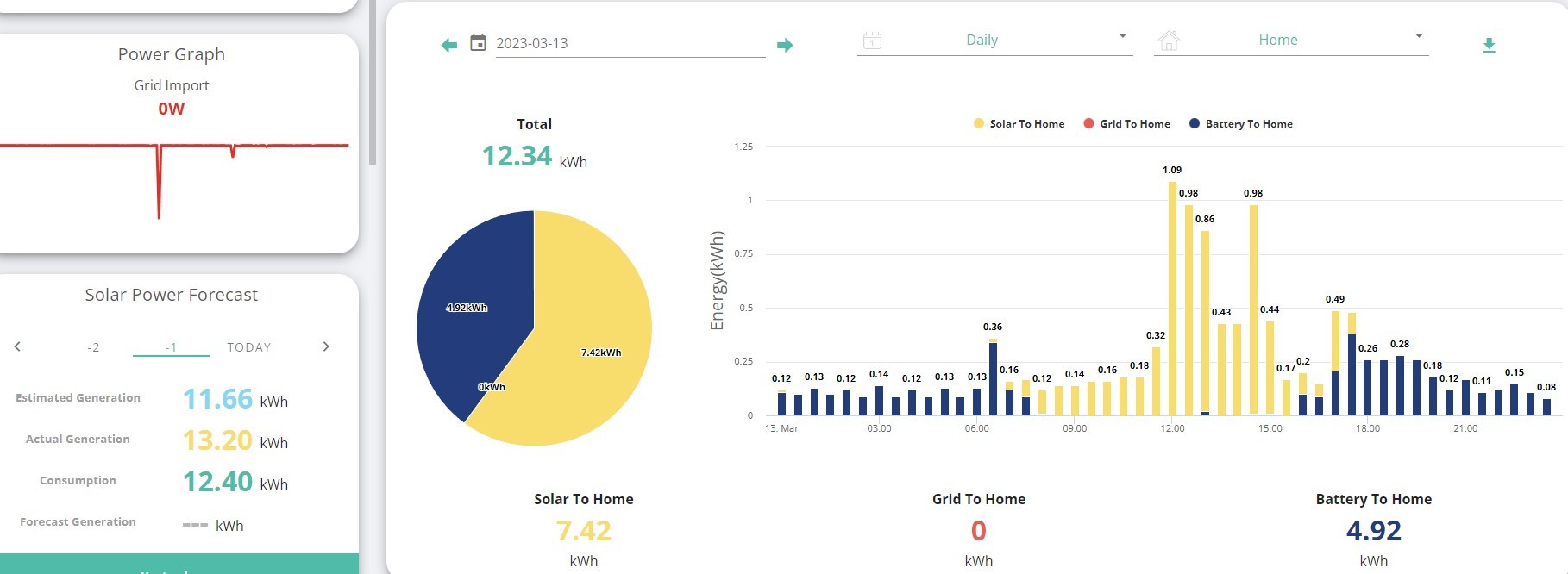
Task: Toggle Solar To Home legend series
Action: point(1019,124)
